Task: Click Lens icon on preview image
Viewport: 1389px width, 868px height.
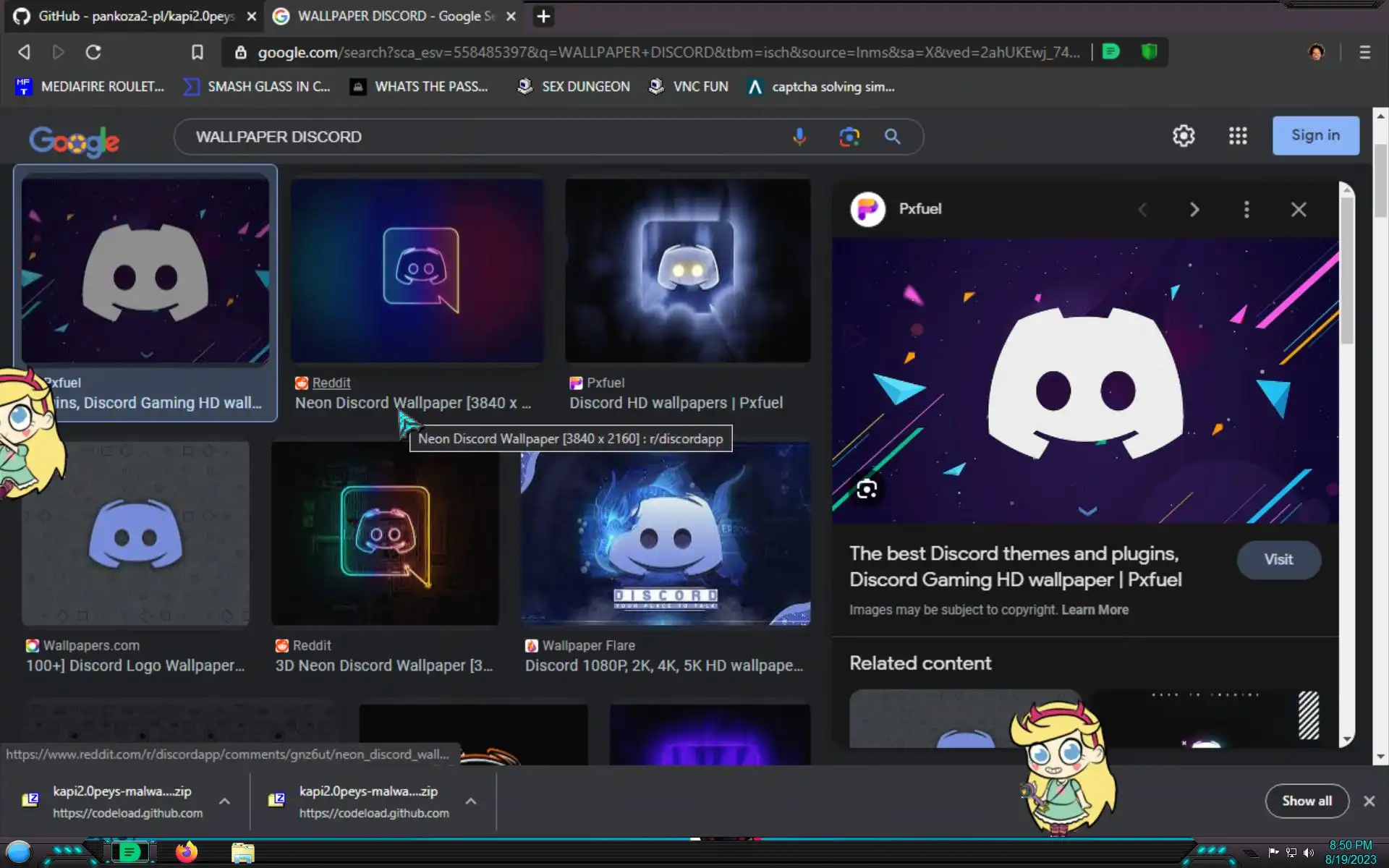Action: pyautogui.click(x=867, y=490)
